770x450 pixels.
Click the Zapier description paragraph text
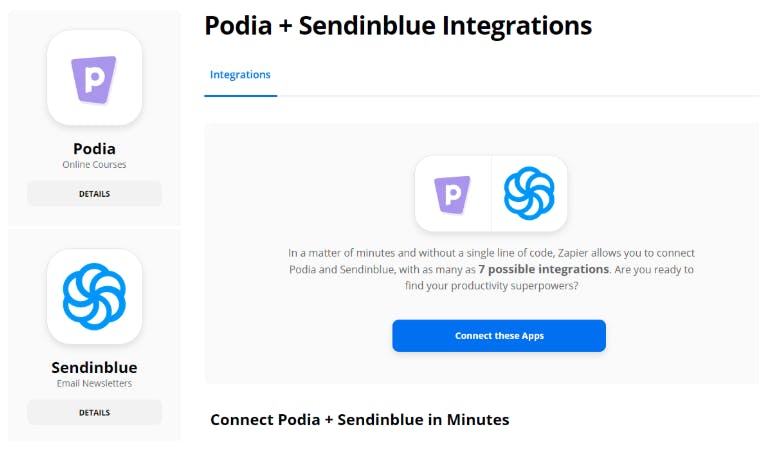(x=491, y=269)
